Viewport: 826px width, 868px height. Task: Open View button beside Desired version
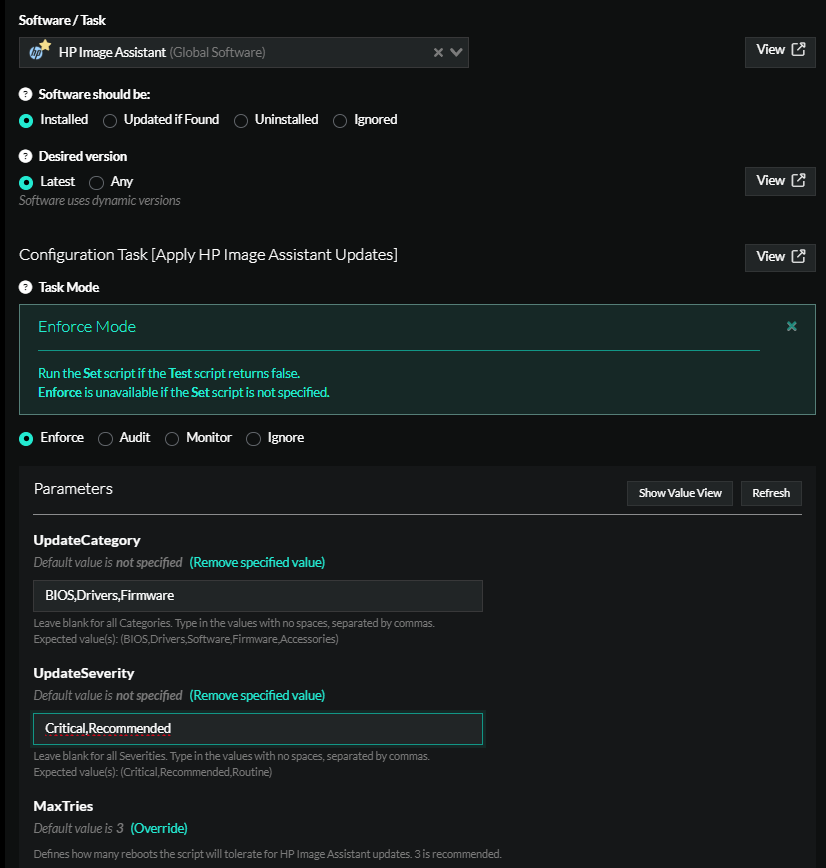(x=780, y=181)
